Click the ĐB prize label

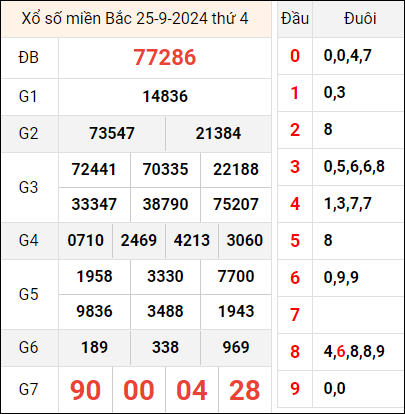[29, 58]
